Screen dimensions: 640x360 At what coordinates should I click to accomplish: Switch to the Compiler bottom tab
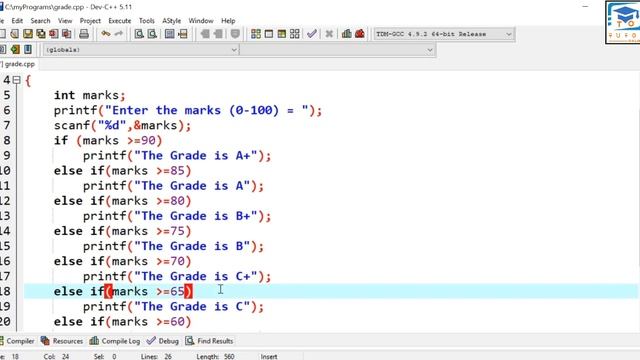17,341
